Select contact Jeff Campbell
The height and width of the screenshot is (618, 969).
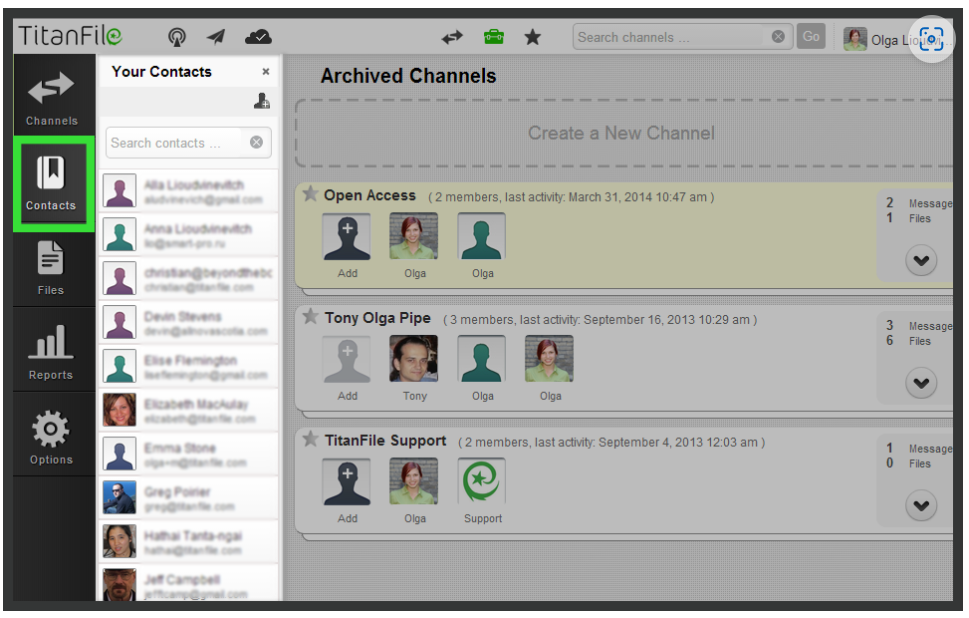click(188, 583)
